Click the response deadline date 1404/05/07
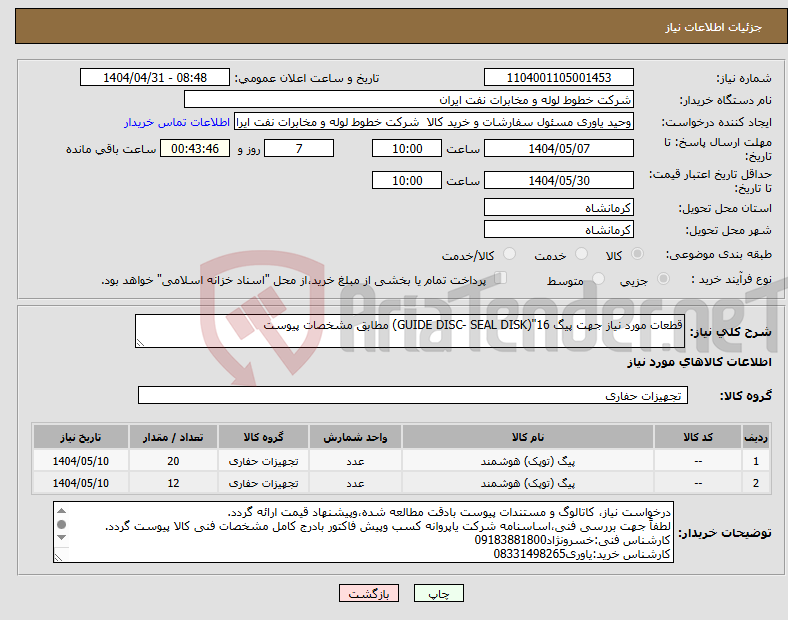This screenshot has height=620, width=788. [x=558, y=149]
